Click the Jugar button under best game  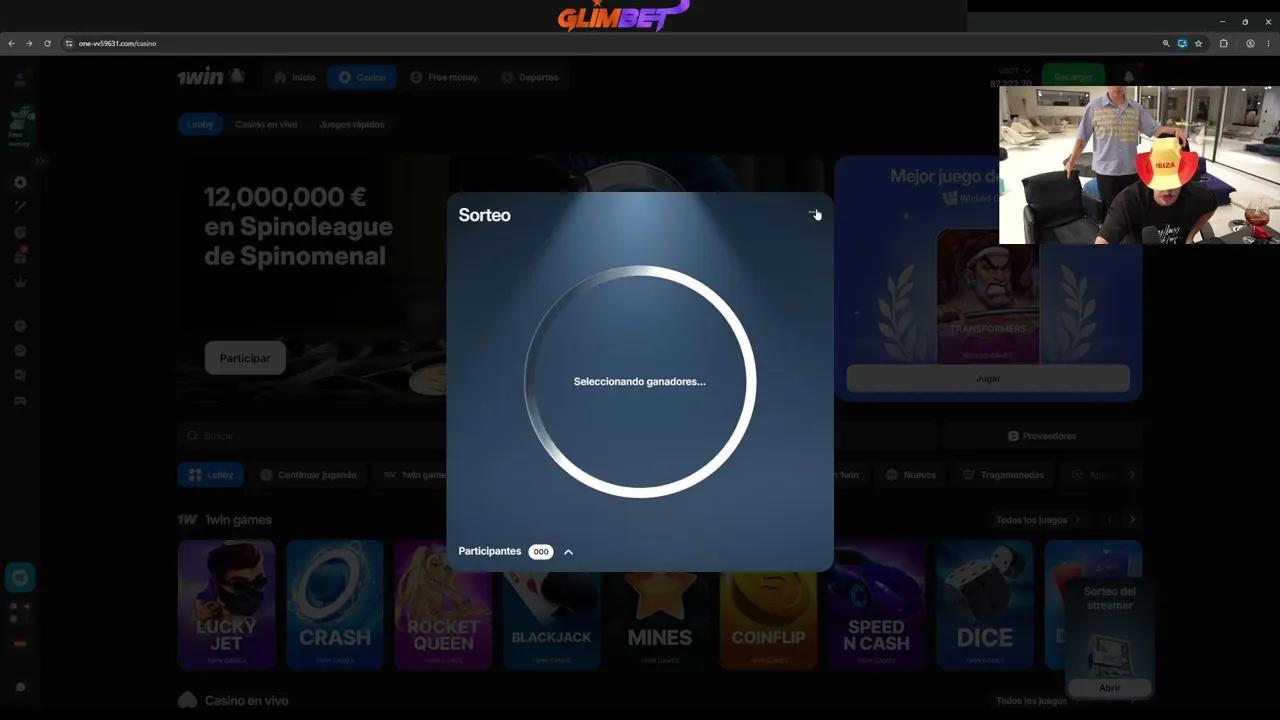pyautogui.click(x=988, y=379)
